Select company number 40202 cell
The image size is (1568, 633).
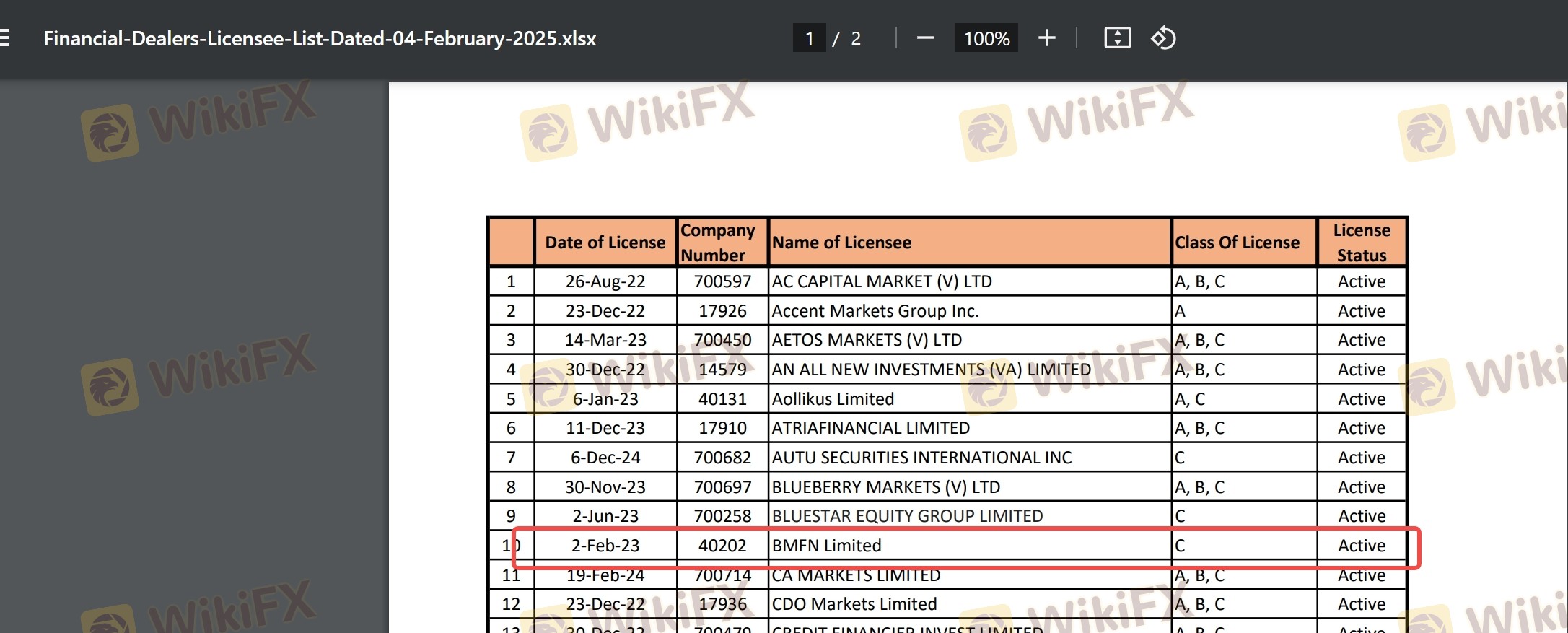(x=722, y=546)
